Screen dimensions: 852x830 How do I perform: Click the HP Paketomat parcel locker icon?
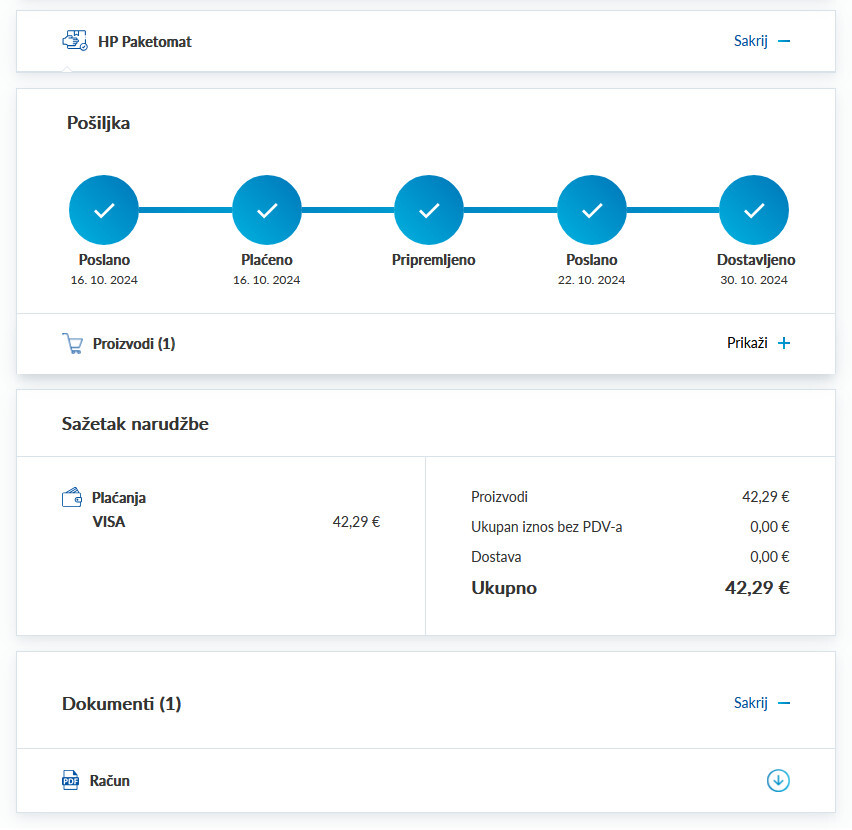[x=75, y=41]
